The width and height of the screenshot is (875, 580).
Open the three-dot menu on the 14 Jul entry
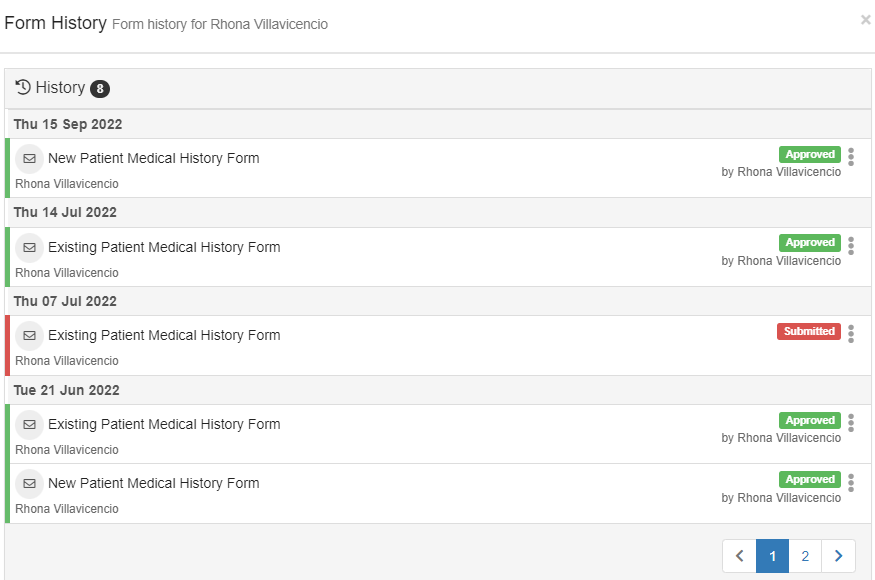(851, 247)
